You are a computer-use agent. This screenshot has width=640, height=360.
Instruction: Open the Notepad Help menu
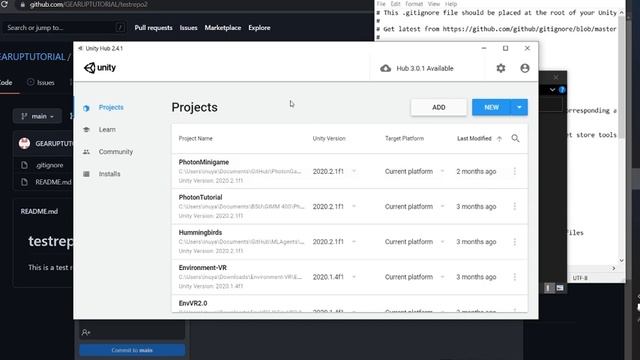[451, 4]
